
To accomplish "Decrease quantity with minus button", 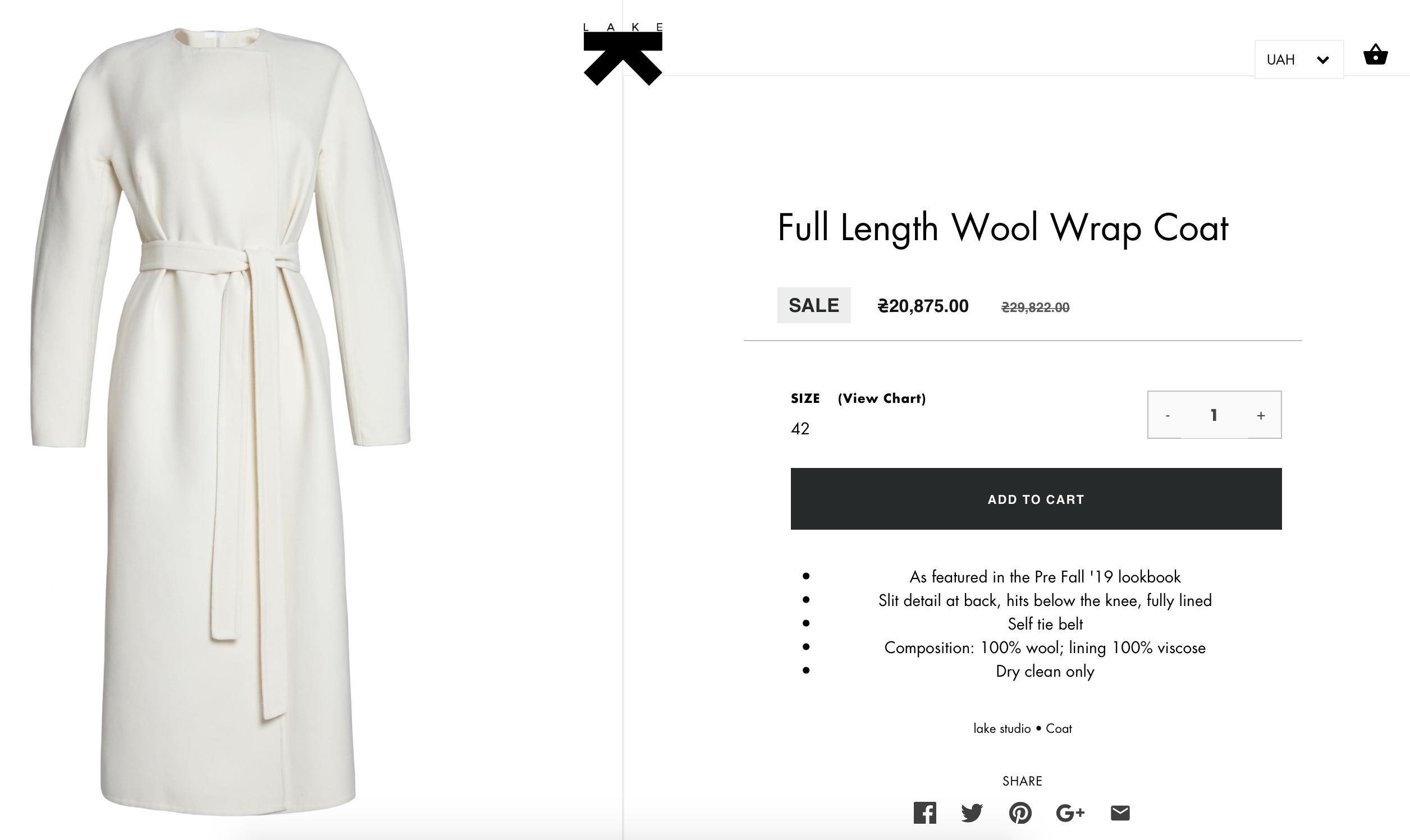I will (x=1167, y=415).
